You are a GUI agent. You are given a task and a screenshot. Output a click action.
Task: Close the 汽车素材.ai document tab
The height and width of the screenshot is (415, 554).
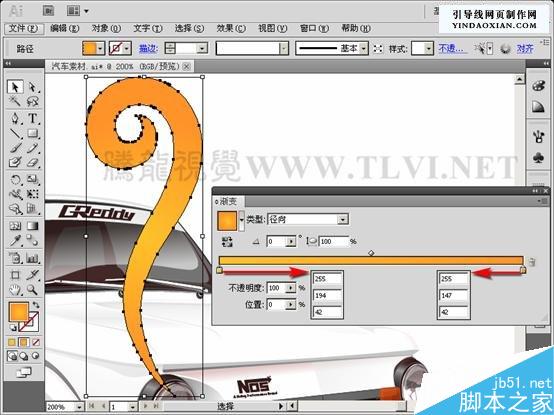click(x=187, y=66)
